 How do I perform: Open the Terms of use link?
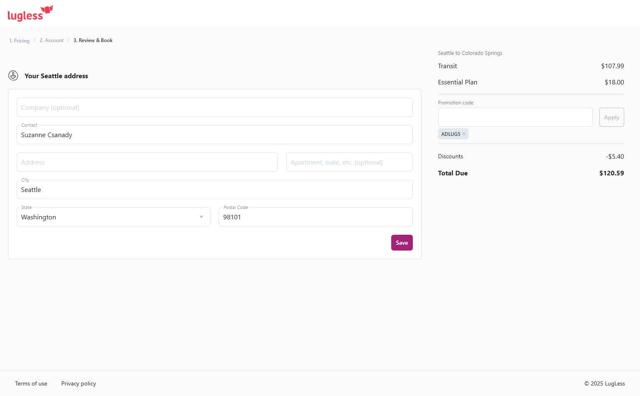coord(31,383)
